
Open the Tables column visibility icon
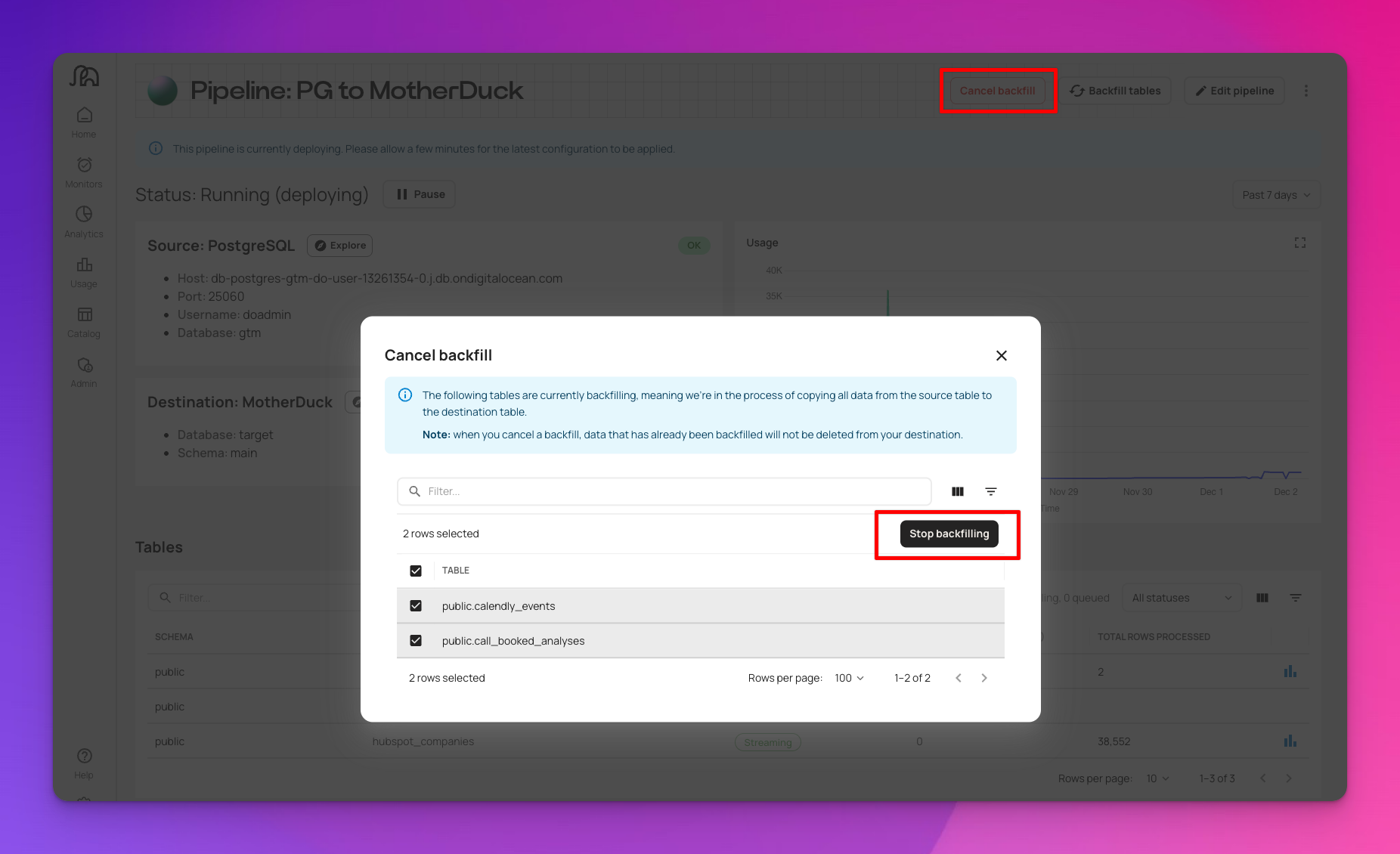[x=1262, y=598]
